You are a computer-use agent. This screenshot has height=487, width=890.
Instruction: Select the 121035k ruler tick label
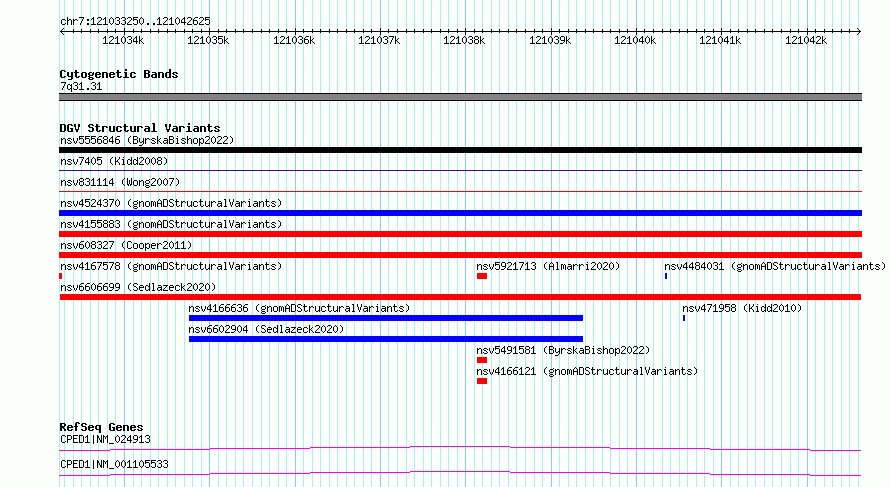coord(208,40)
